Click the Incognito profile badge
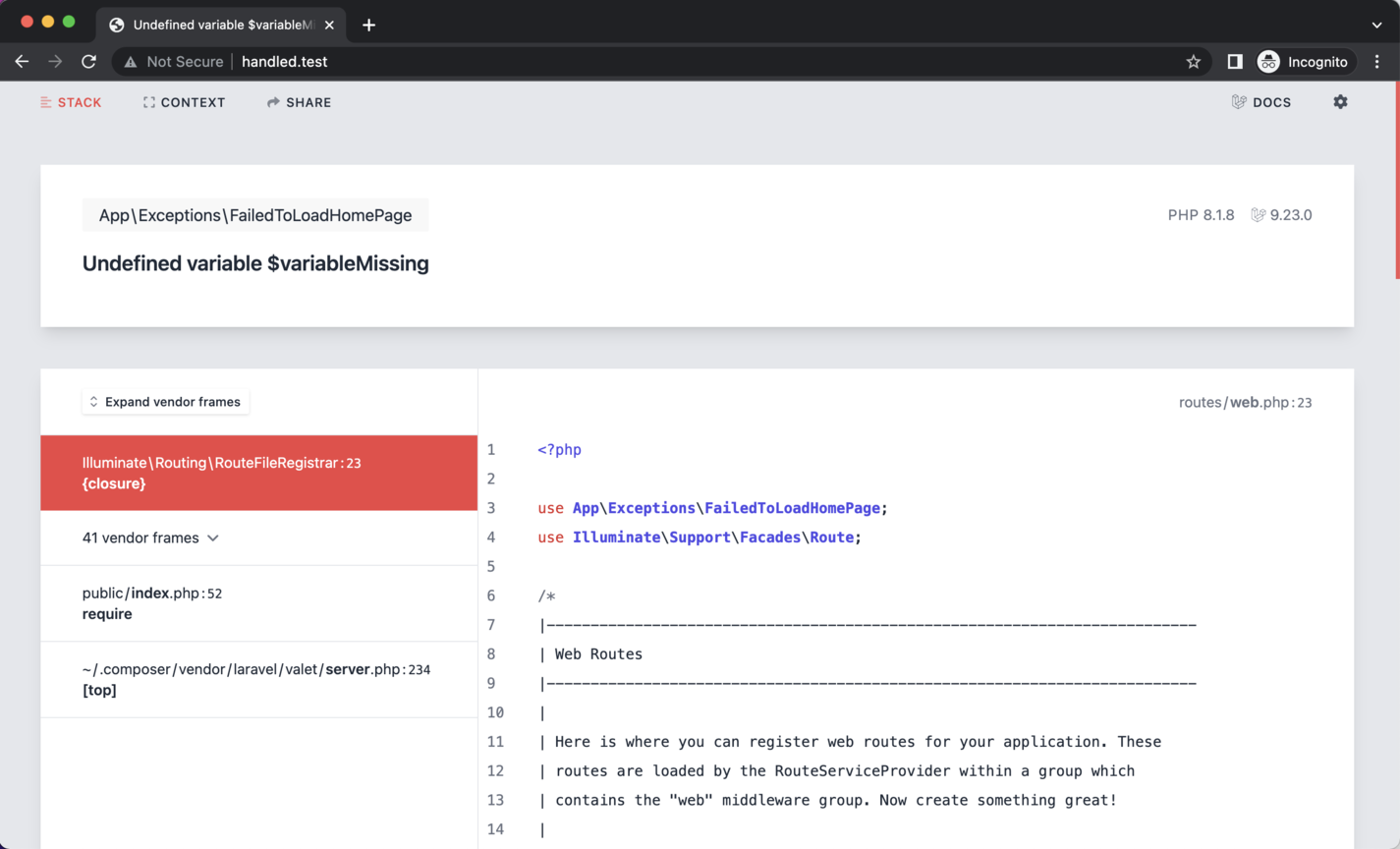Viewport: 1400px width, 849px height. coord(1304,61)
